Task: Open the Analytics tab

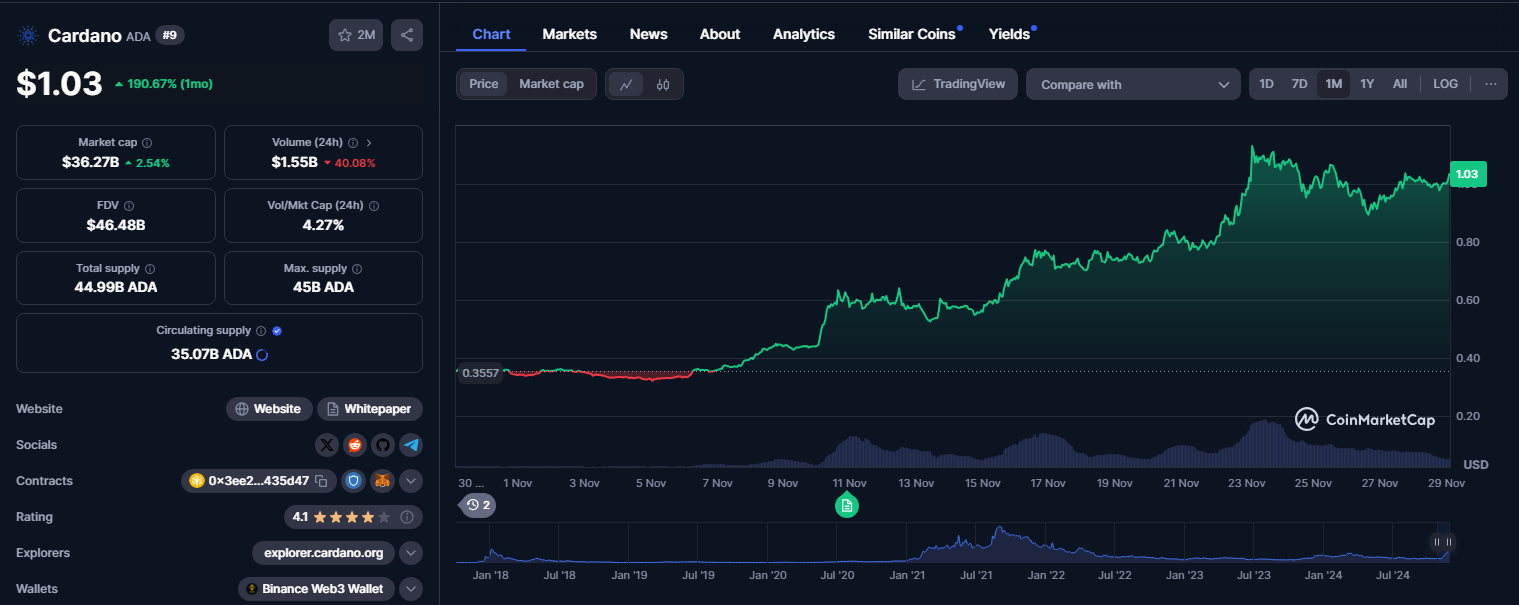Action: click(803, 34)
